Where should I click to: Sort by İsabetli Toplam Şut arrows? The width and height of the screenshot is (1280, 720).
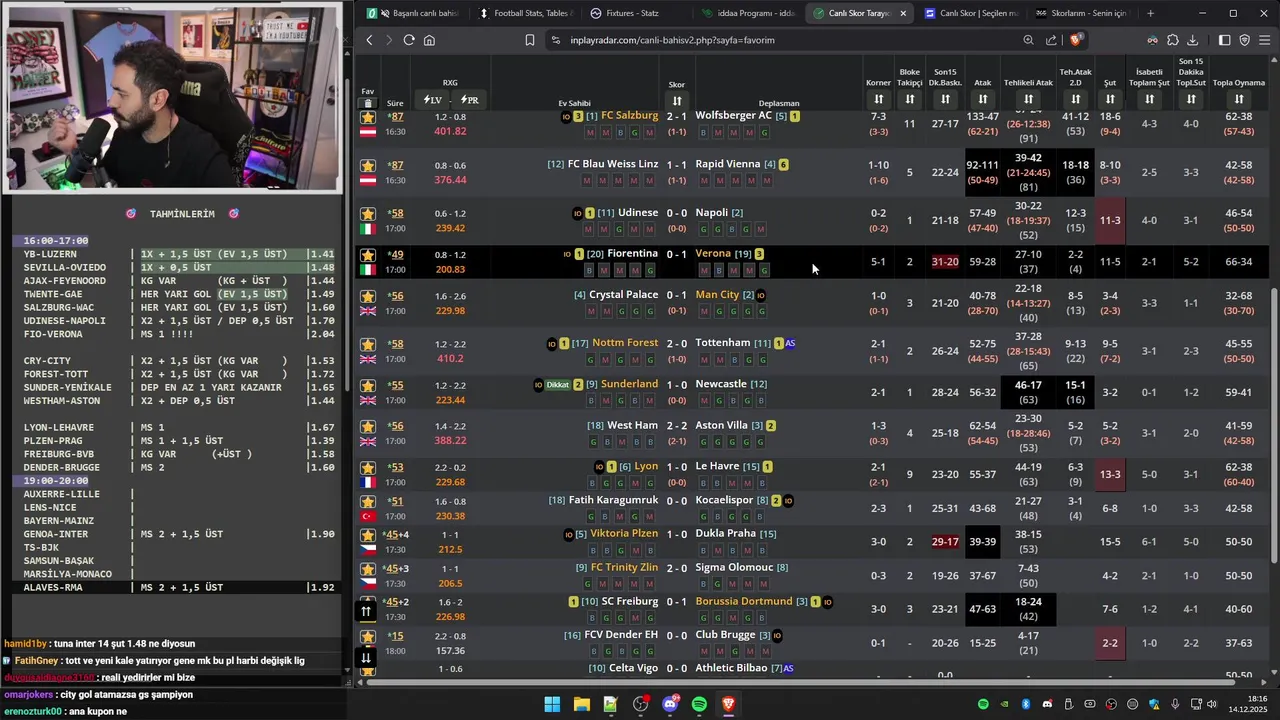point(1149,99)
